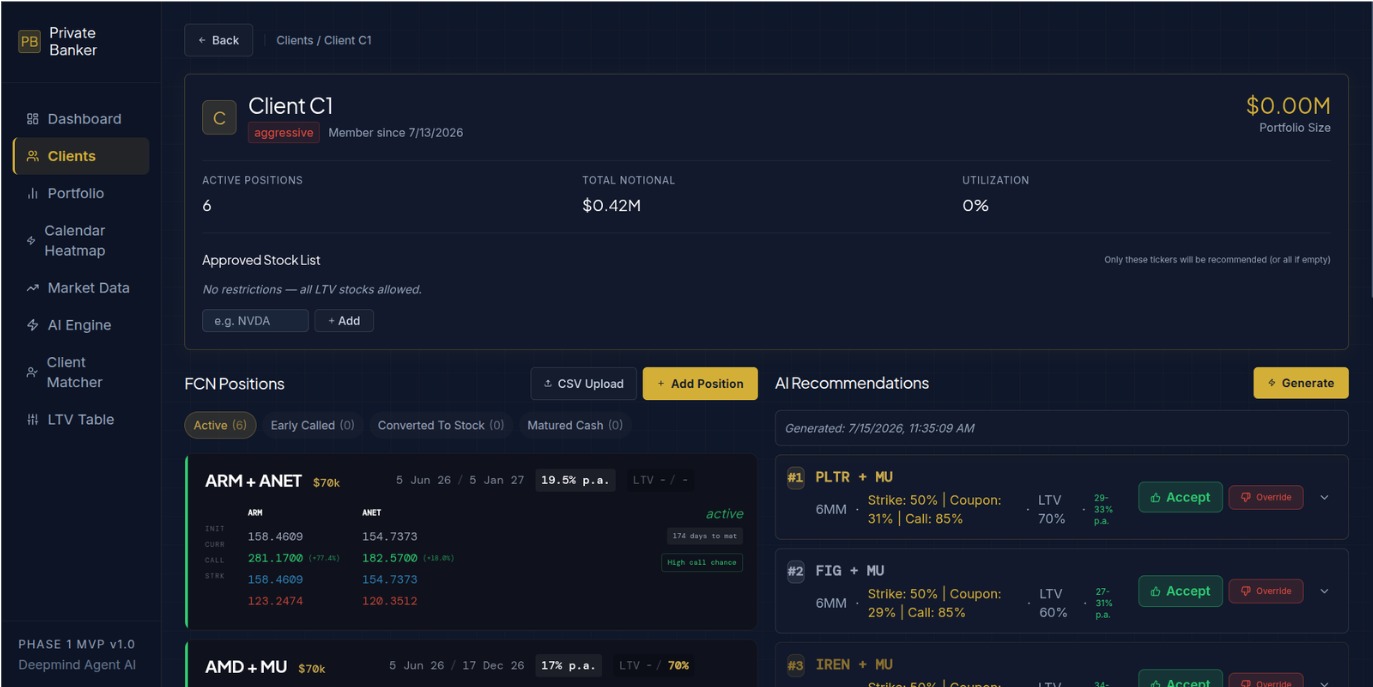Click ARM current price 281.1700
Screen dimensions: 1373x687
pos(275,558)
